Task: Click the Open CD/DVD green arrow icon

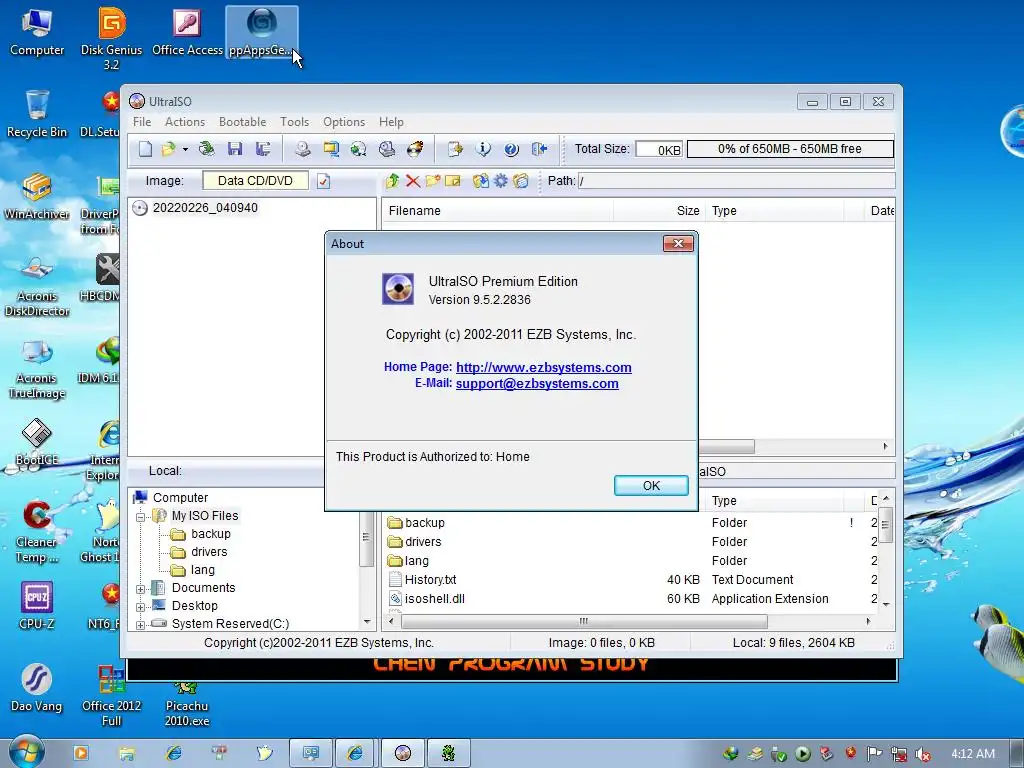Action: point(206,150)
